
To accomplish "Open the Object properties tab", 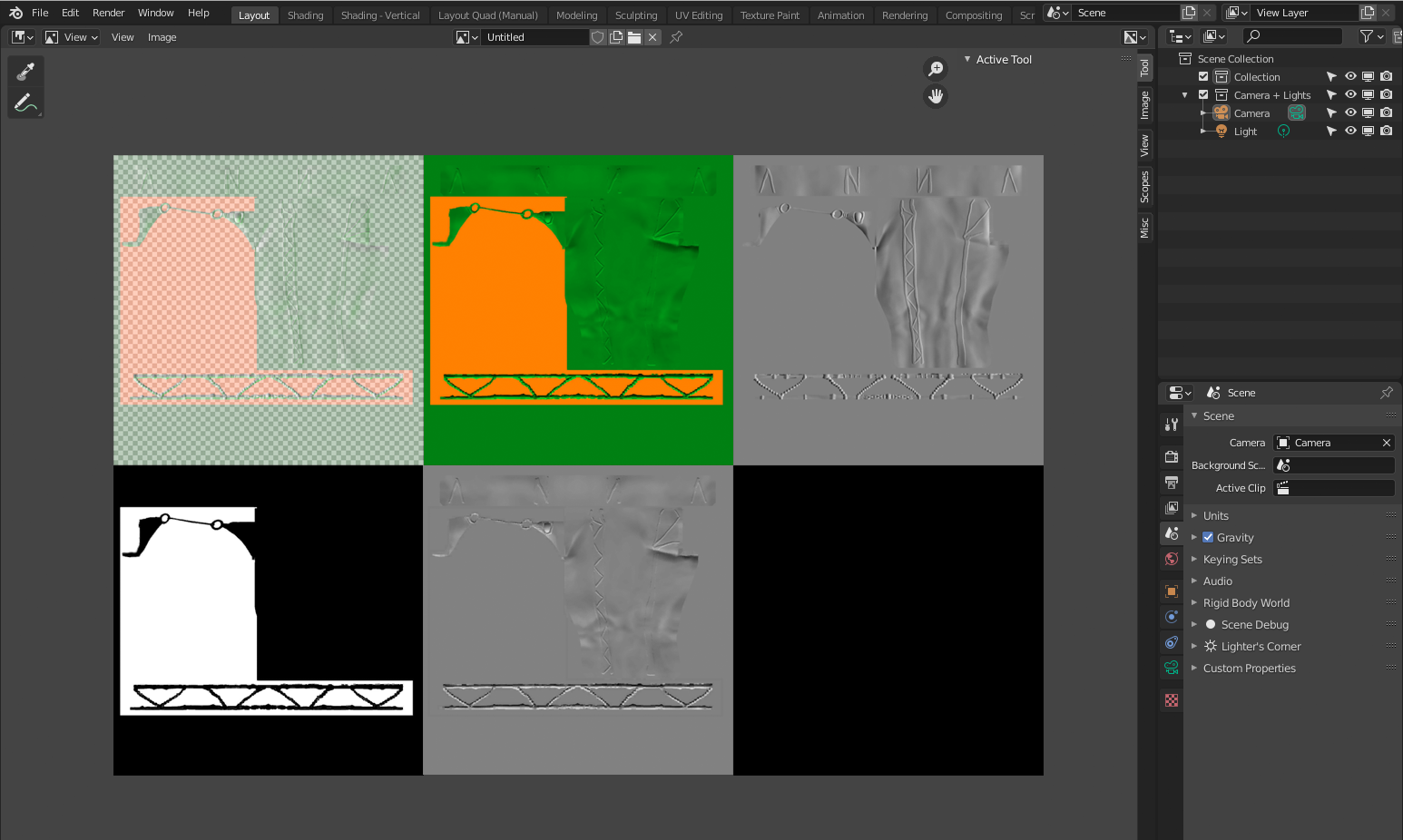I will click(x=1172, y=591).
